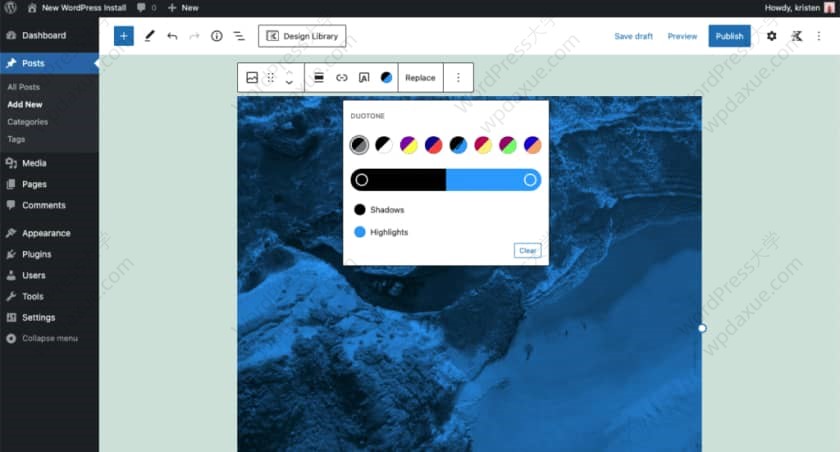Viewport: 840px width, 452px height.
Task: Open the Media menu in sidebar
Action: (x=34, y=163)
